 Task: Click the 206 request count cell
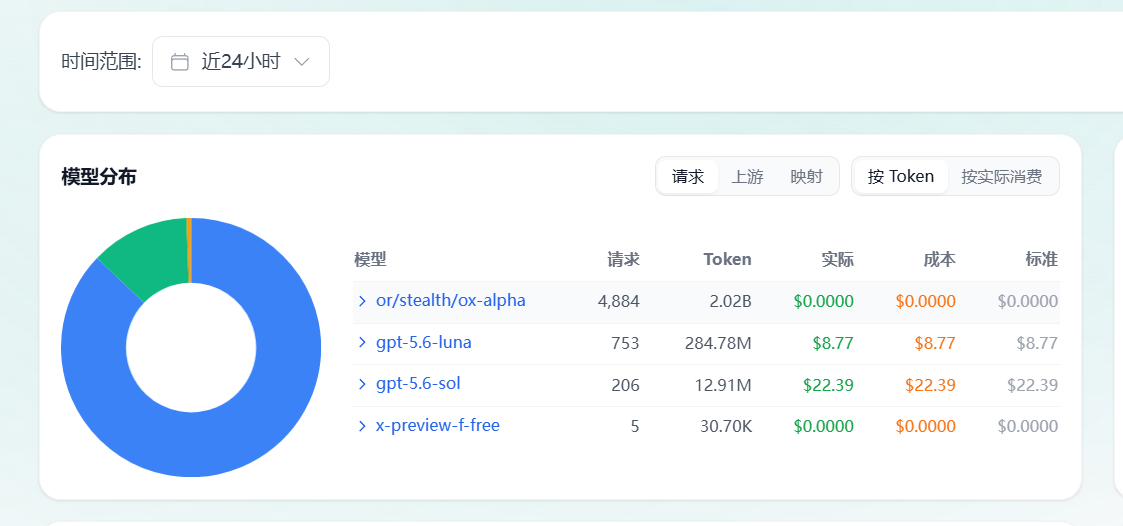point(625,385)
